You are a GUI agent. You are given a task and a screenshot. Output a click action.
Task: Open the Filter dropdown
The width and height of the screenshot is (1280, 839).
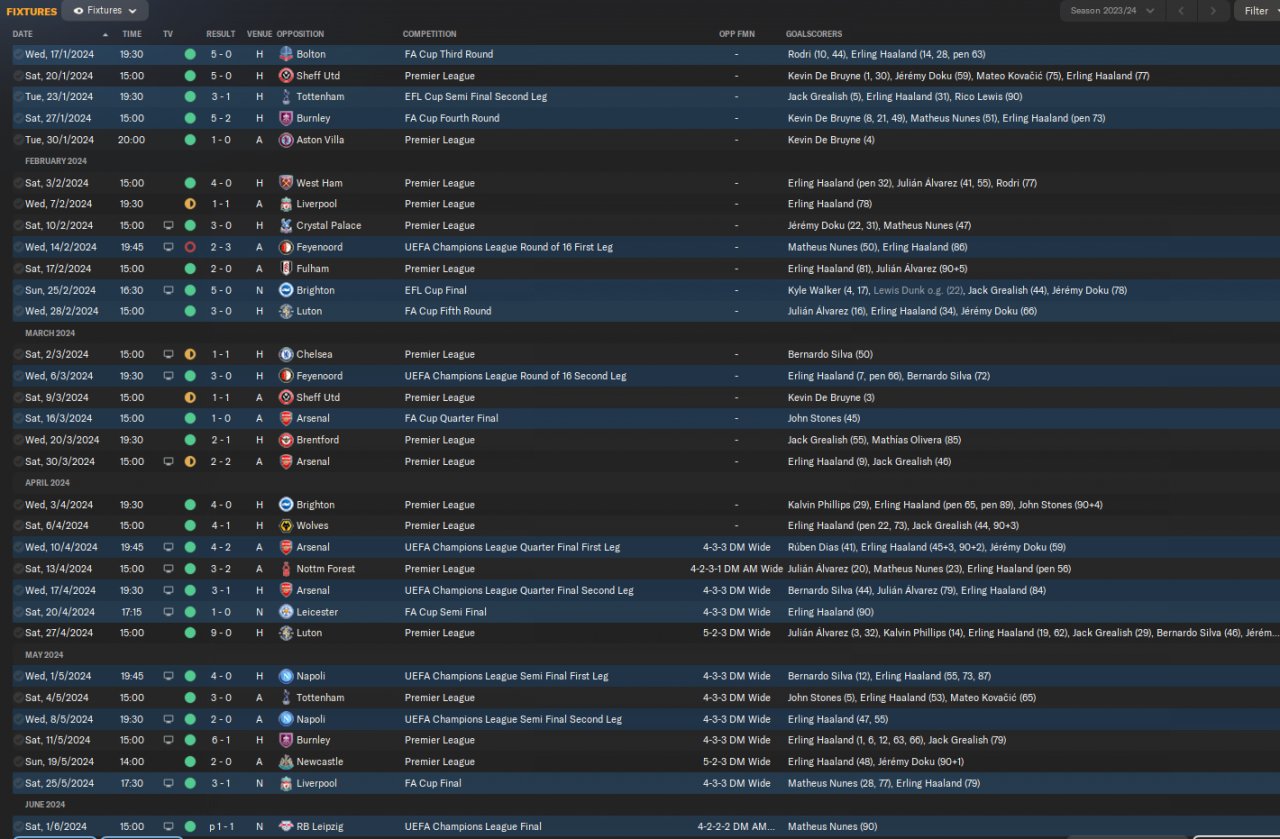1257,11
